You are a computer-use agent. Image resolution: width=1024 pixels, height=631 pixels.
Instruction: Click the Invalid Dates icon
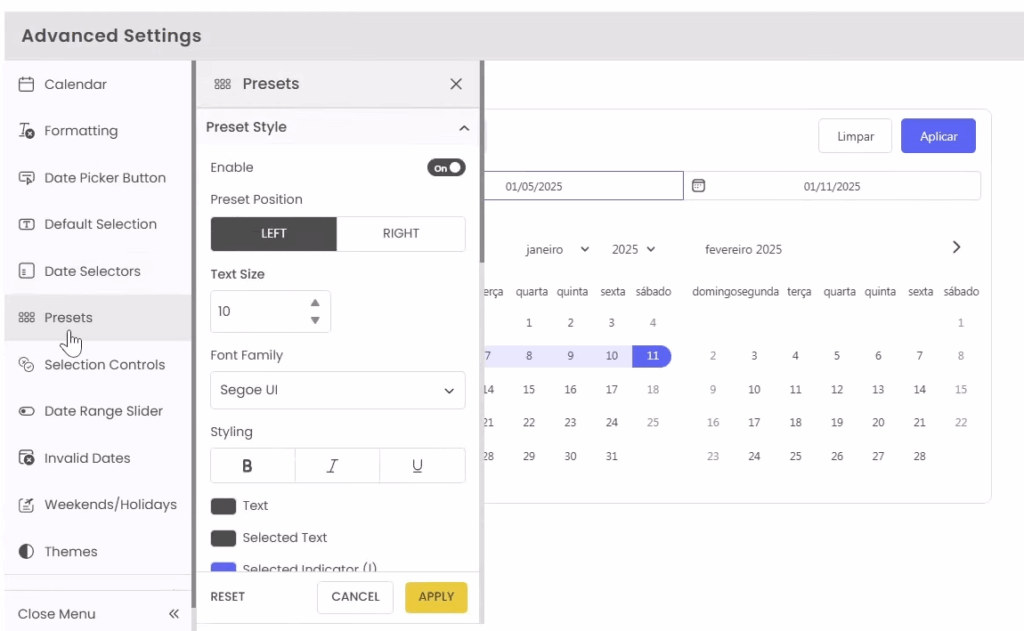(26, 458)
